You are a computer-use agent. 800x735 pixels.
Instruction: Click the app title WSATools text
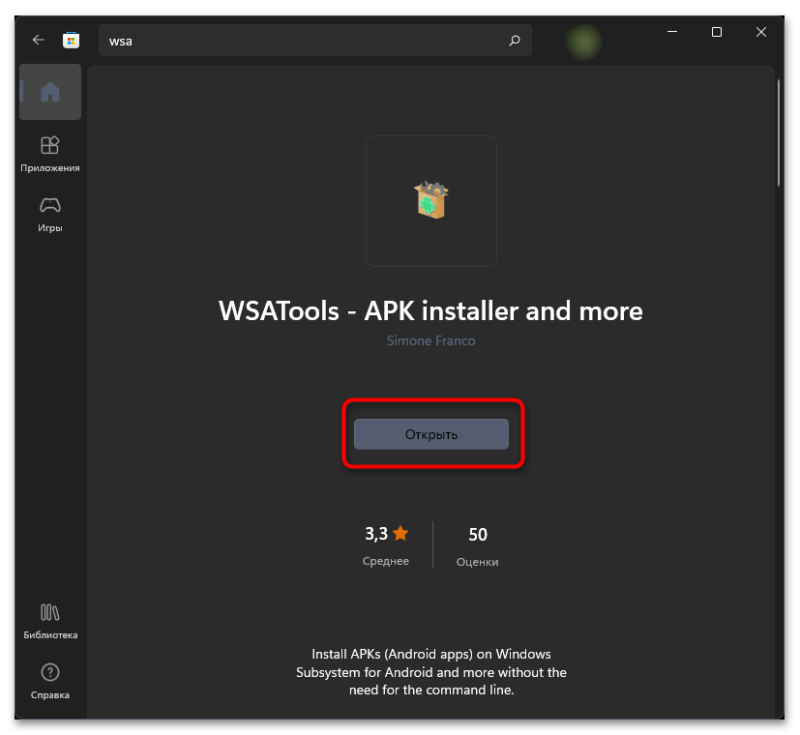click(431, 311)
